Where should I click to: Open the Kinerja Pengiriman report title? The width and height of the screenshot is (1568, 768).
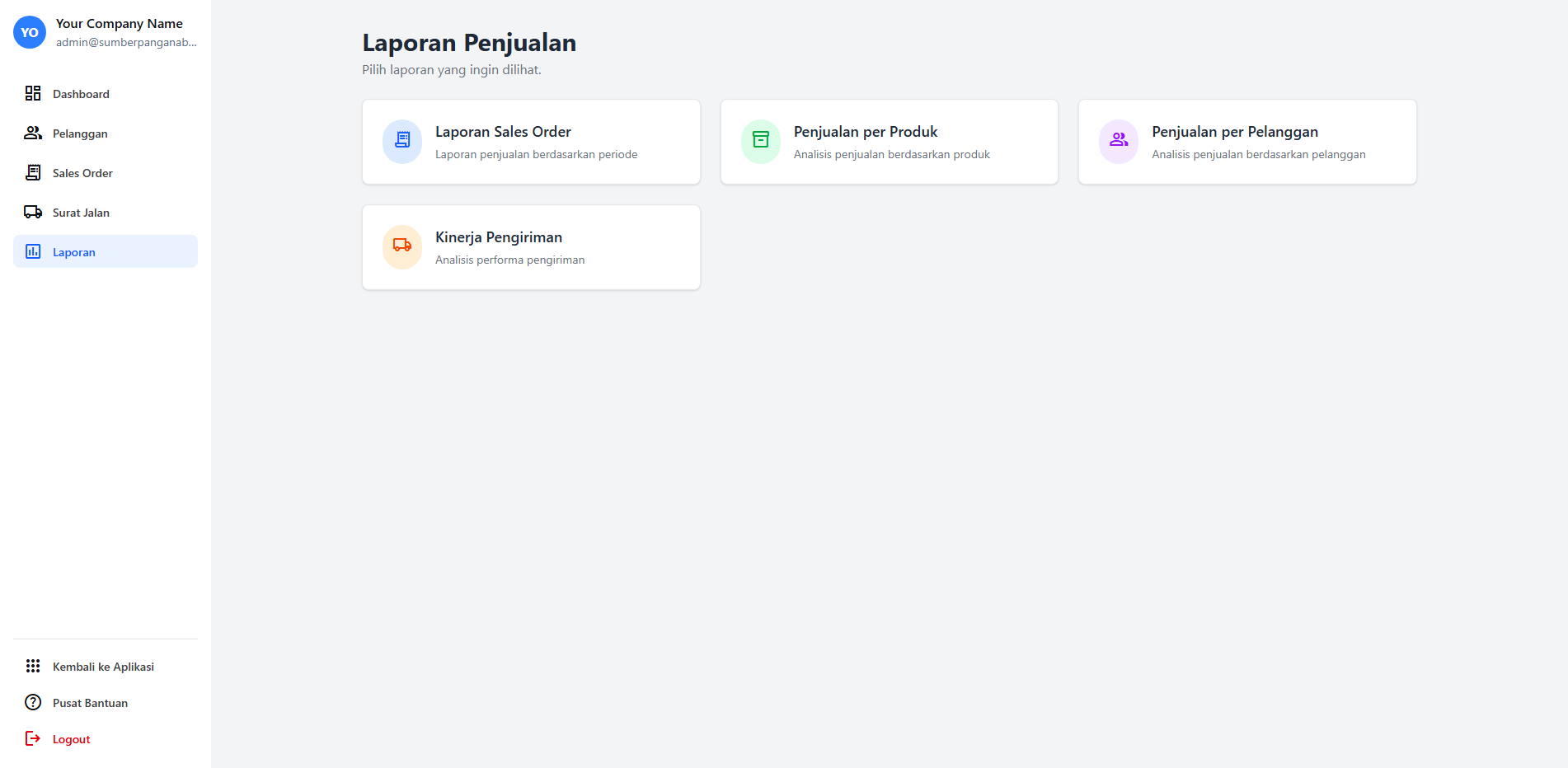(x=499, y=237)
